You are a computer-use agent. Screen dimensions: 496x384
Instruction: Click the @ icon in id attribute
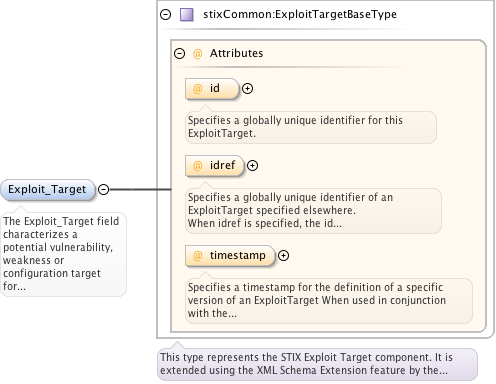[x=198, y=89]
